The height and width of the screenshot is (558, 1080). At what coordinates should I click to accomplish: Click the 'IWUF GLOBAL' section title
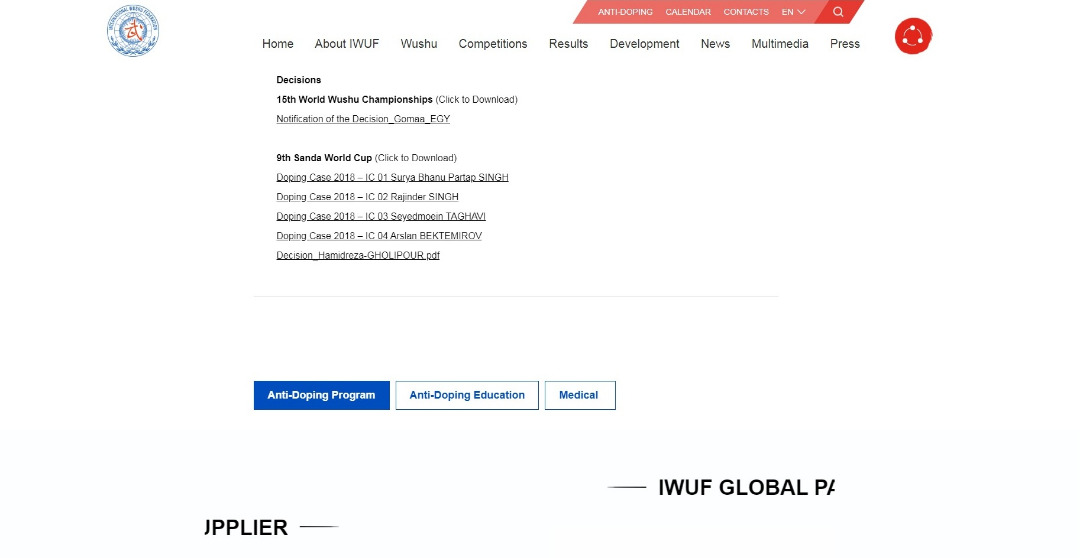[746, 487]
